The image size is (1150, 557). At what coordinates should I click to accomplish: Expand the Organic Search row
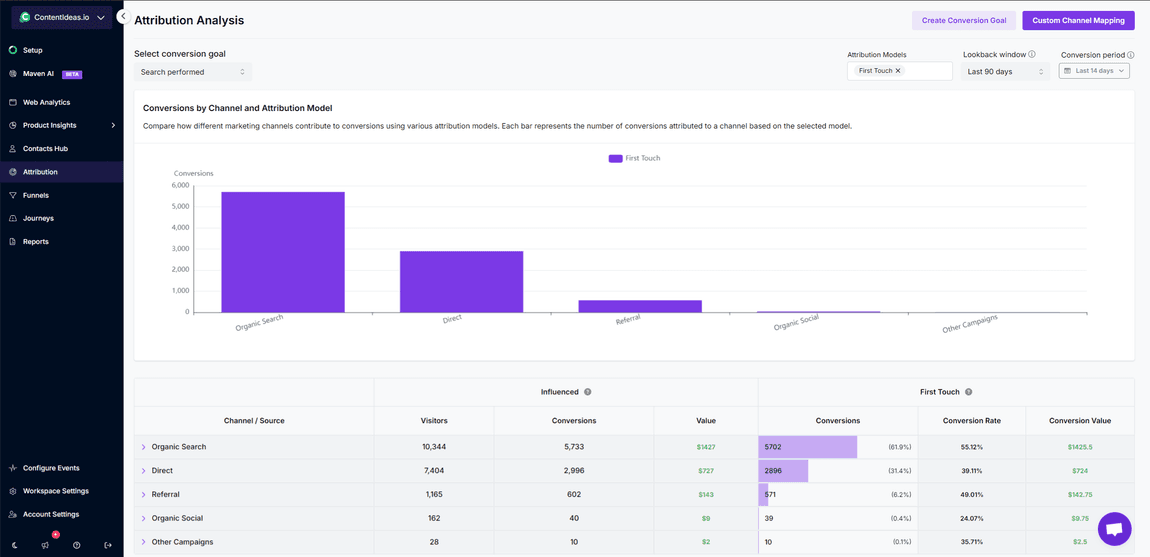144,447
